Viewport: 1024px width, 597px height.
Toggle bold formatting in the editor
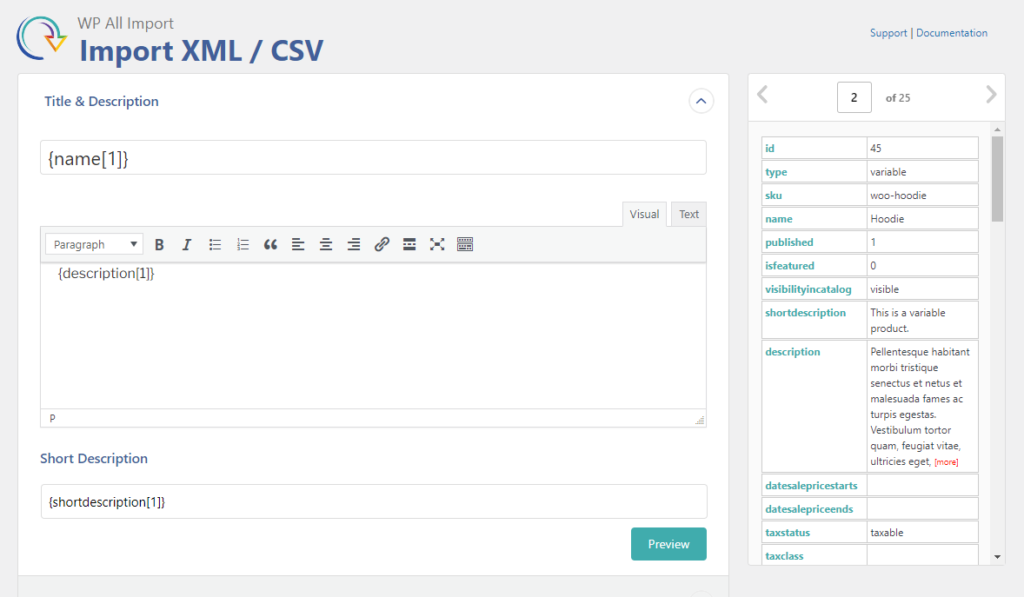point(159,244)
